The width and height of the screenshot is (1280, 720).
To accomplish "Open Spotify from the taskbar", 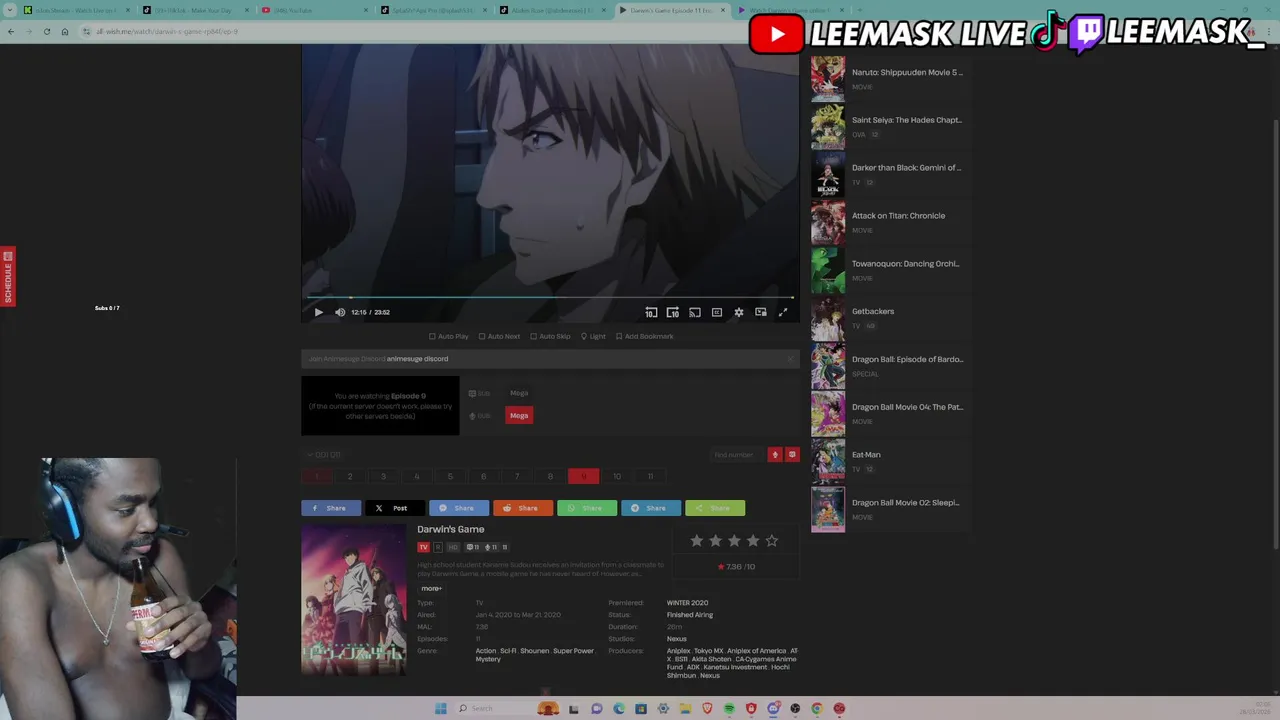I will [x=729, y=709].
